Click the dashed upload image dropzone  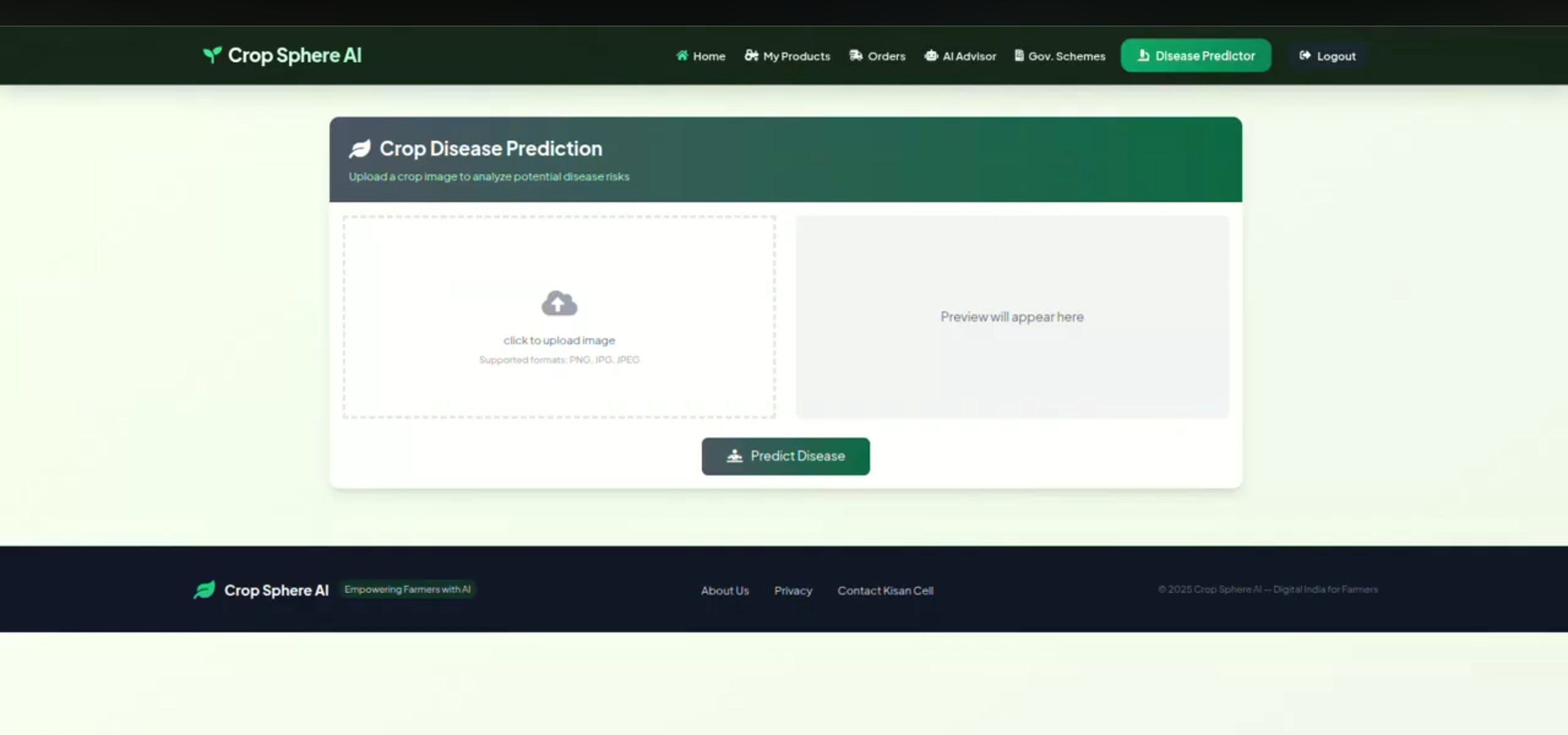pyautogui.click(x=559, y=317)
